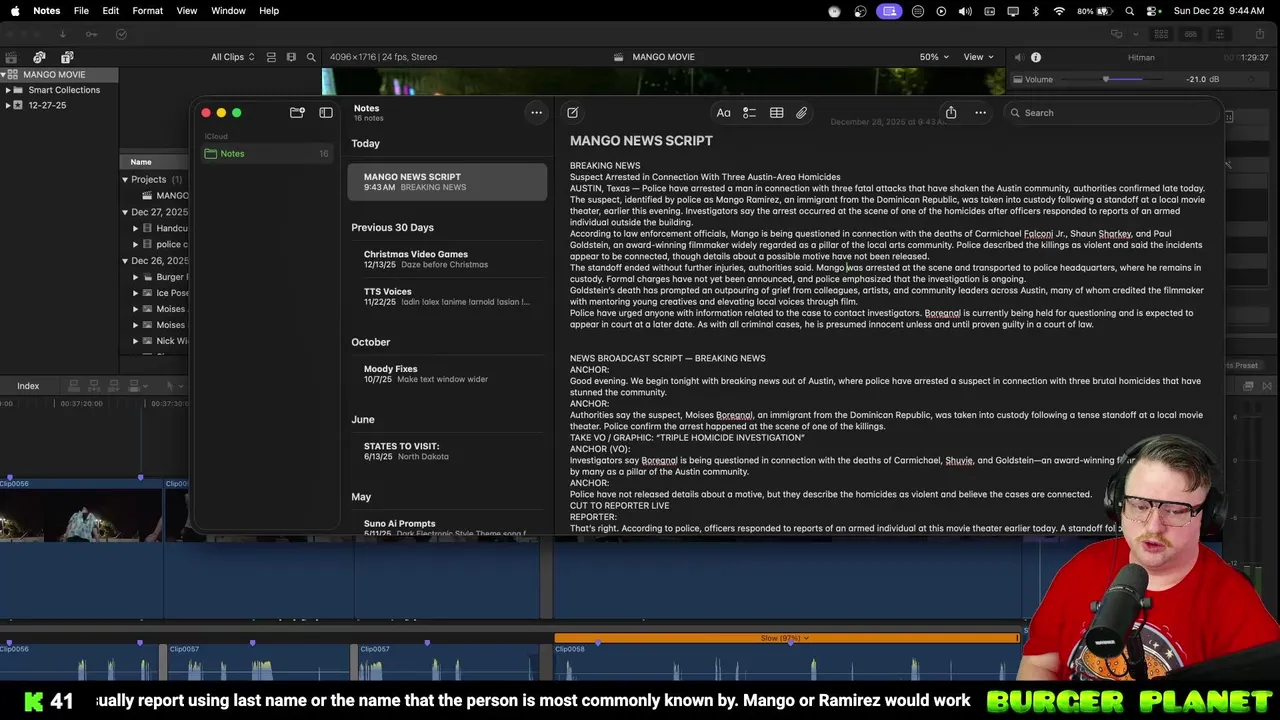Open the Final Cut titles and generators sidebar

(x=67, y=57)
